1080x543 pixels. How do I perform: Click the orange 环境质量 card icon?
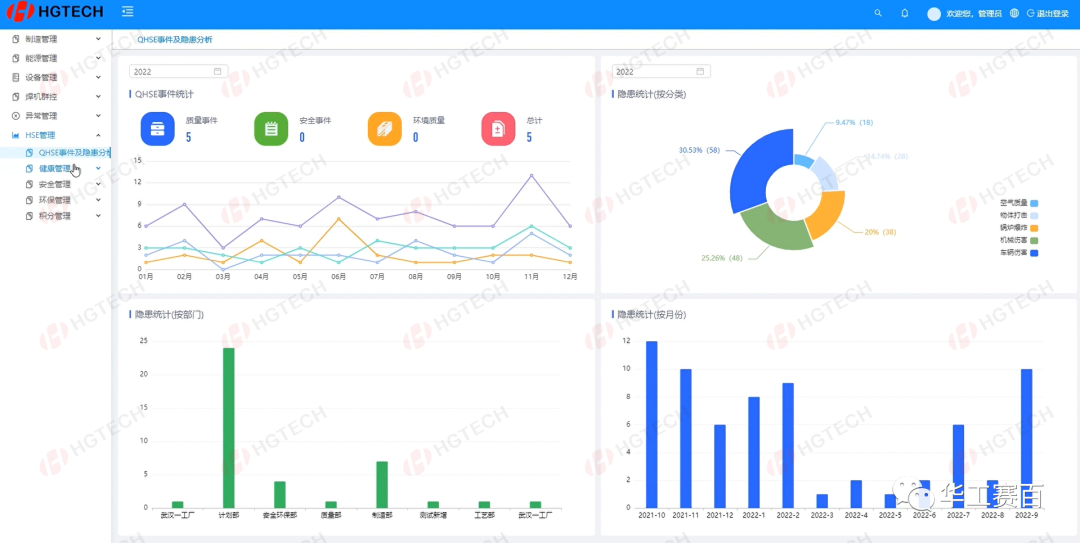coord(384,129)
